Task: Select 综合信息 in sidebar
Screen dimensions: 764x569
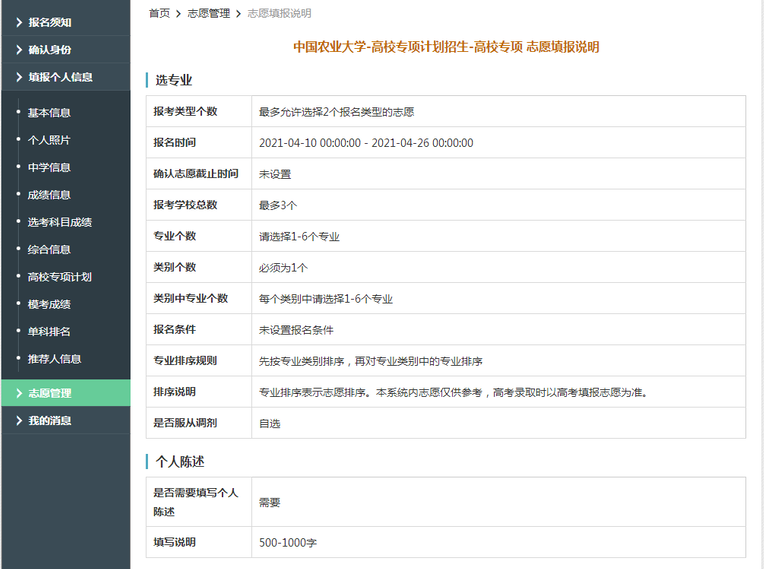Action: 49,249
